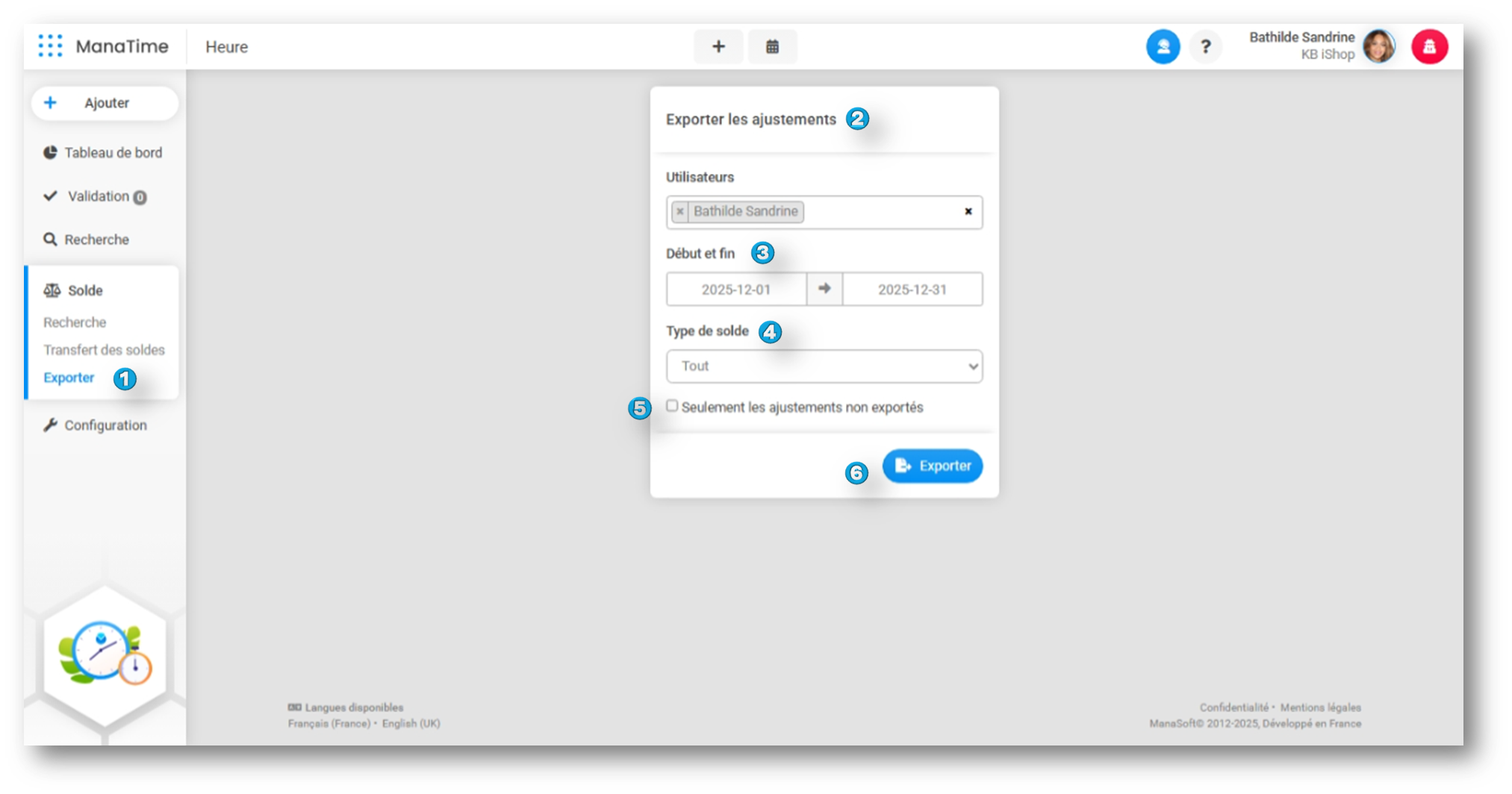Image resolution: width=1512 pixels, height=794 pixels.
Task: Switch language to English (UK)
Action: 411,724
